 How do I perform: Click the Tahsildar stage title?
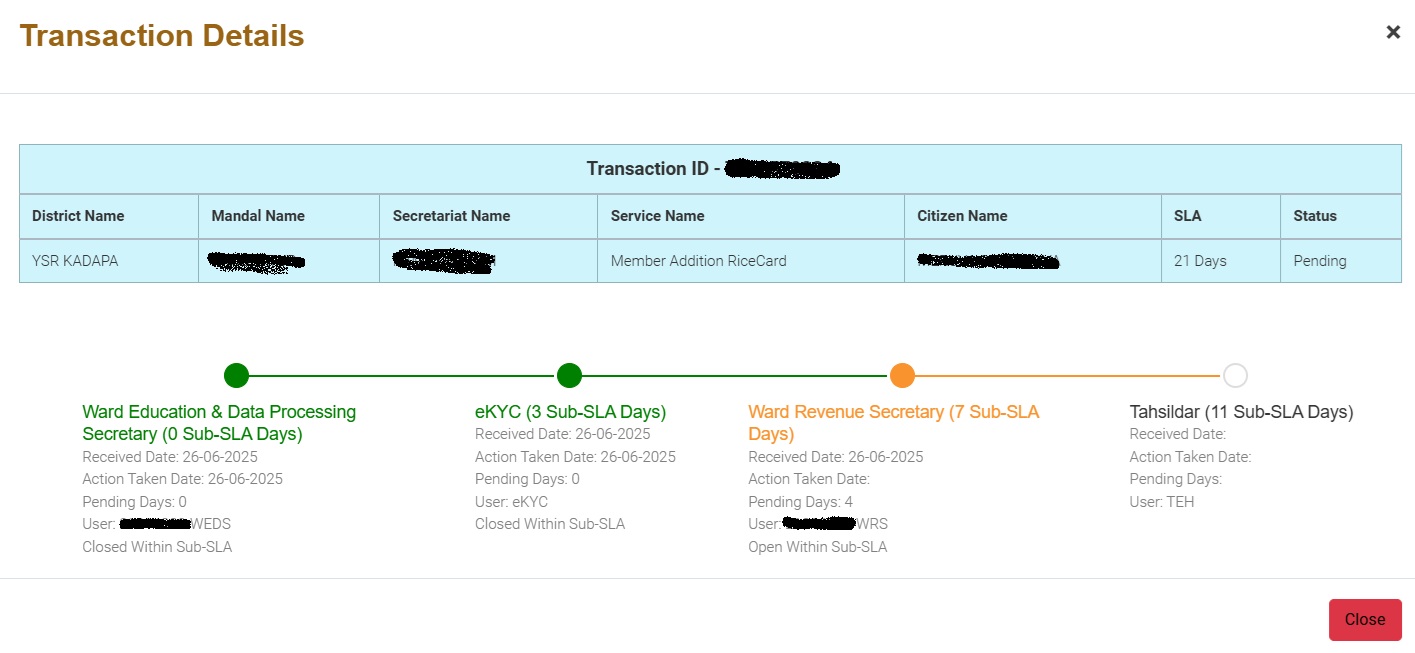pyautogui.click(x=1241, y=412)
